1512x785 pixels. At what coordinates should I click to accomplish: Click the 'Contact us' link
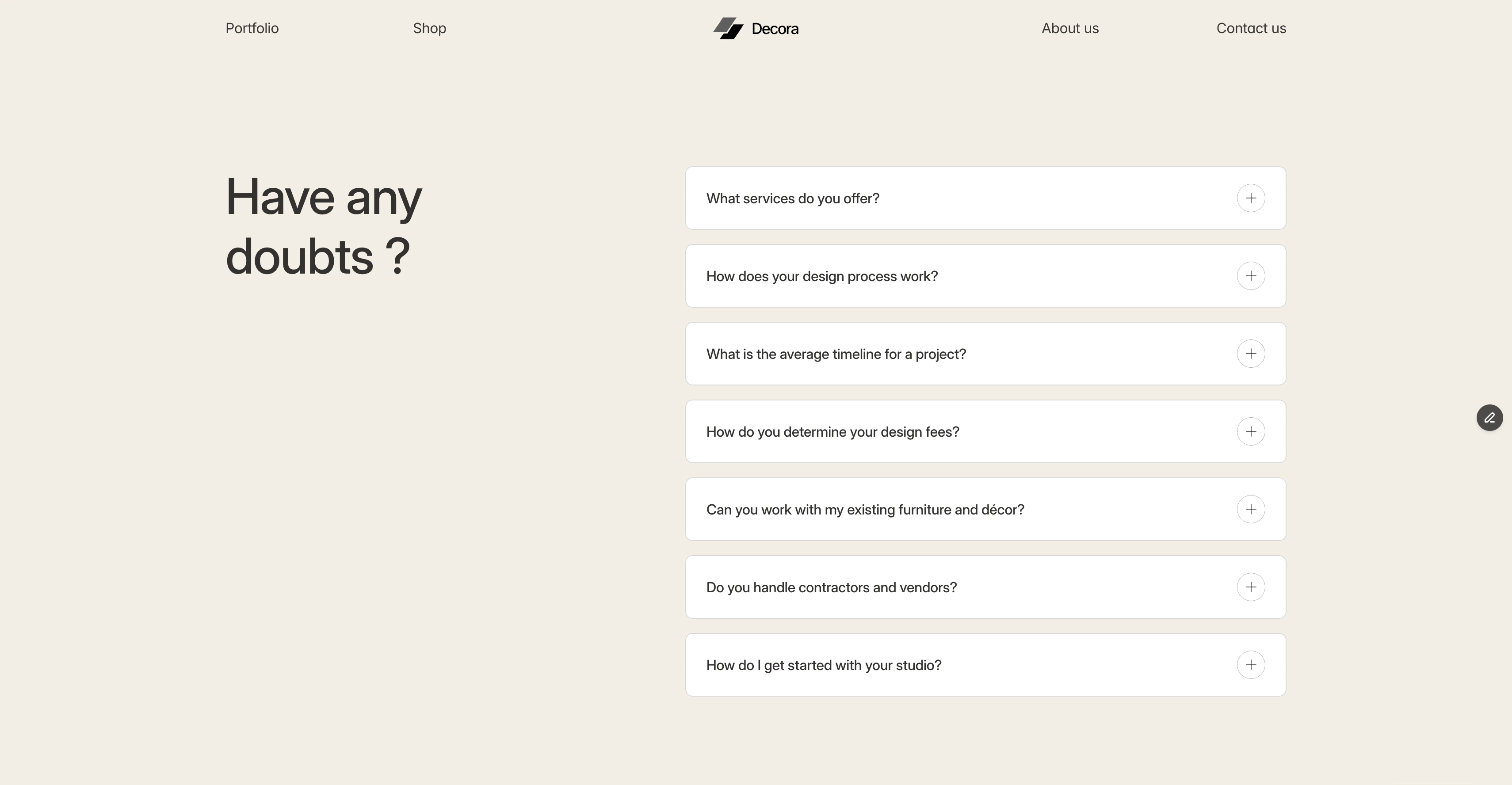coord(1251,28)
